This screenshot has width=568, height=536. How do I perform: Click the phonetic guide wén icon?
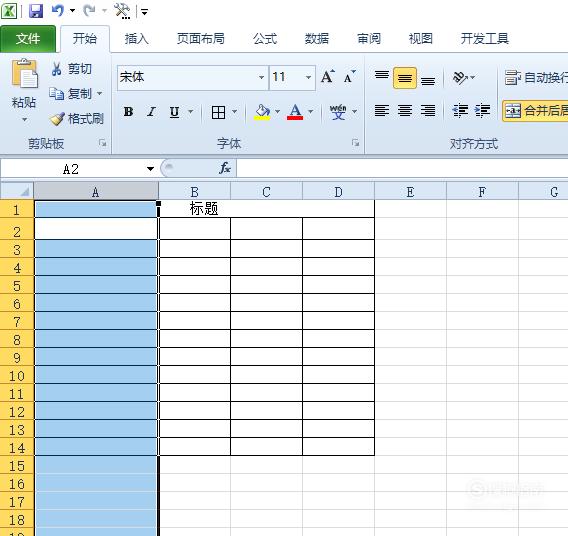point(338,112)
